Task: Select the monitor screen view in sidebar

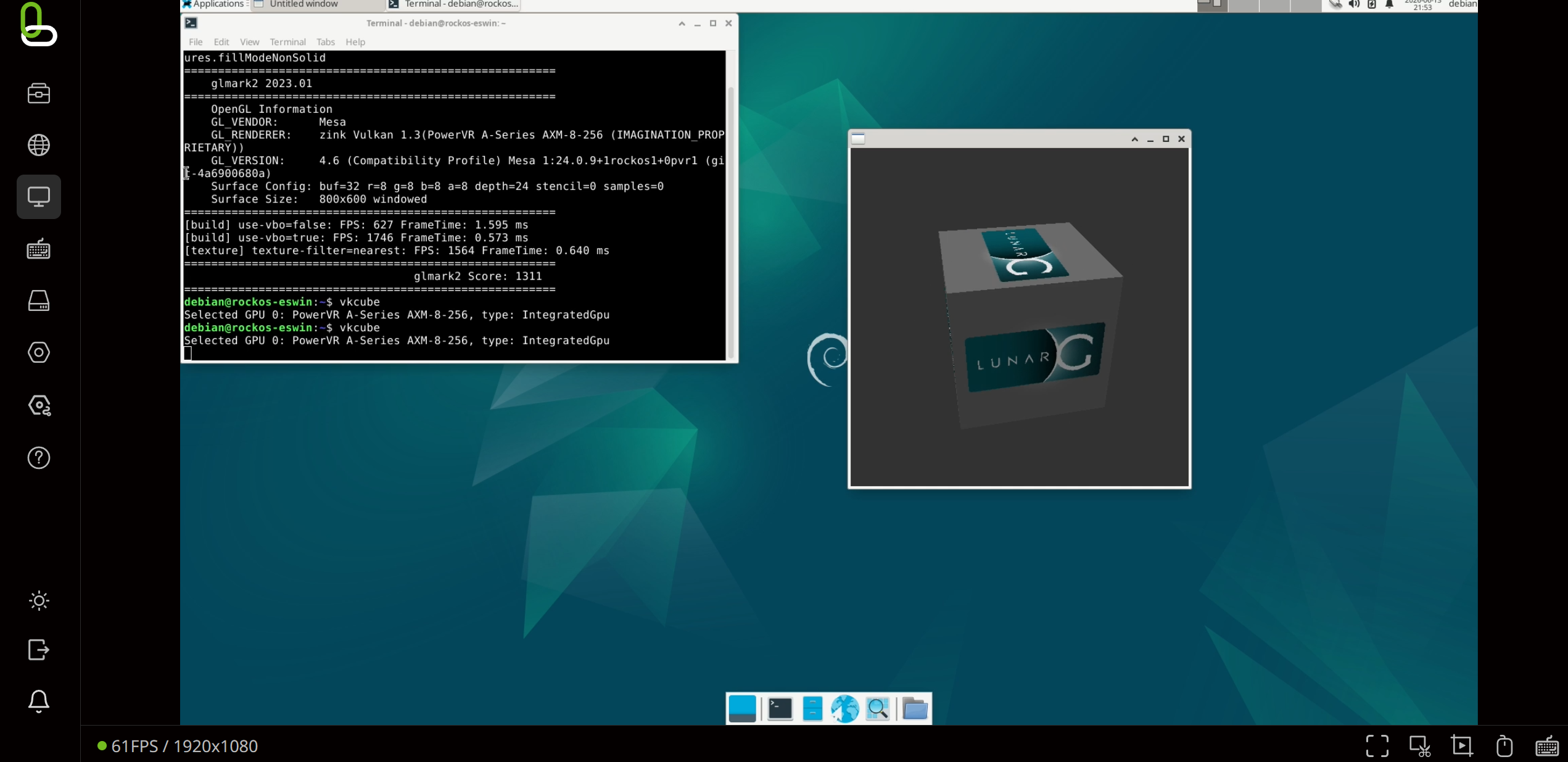Action: click(39, 197)
